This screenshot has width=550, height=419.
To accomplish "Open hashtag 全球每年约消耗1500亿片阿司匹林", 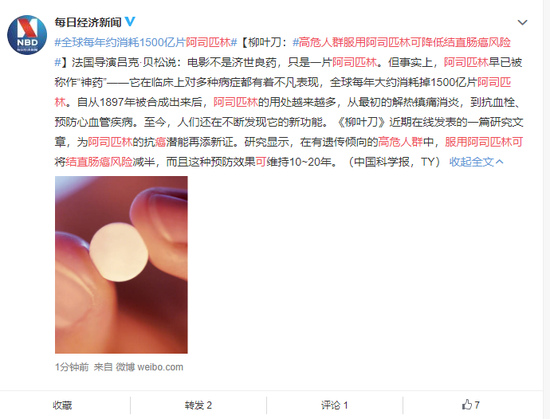I will pos(146,42).
